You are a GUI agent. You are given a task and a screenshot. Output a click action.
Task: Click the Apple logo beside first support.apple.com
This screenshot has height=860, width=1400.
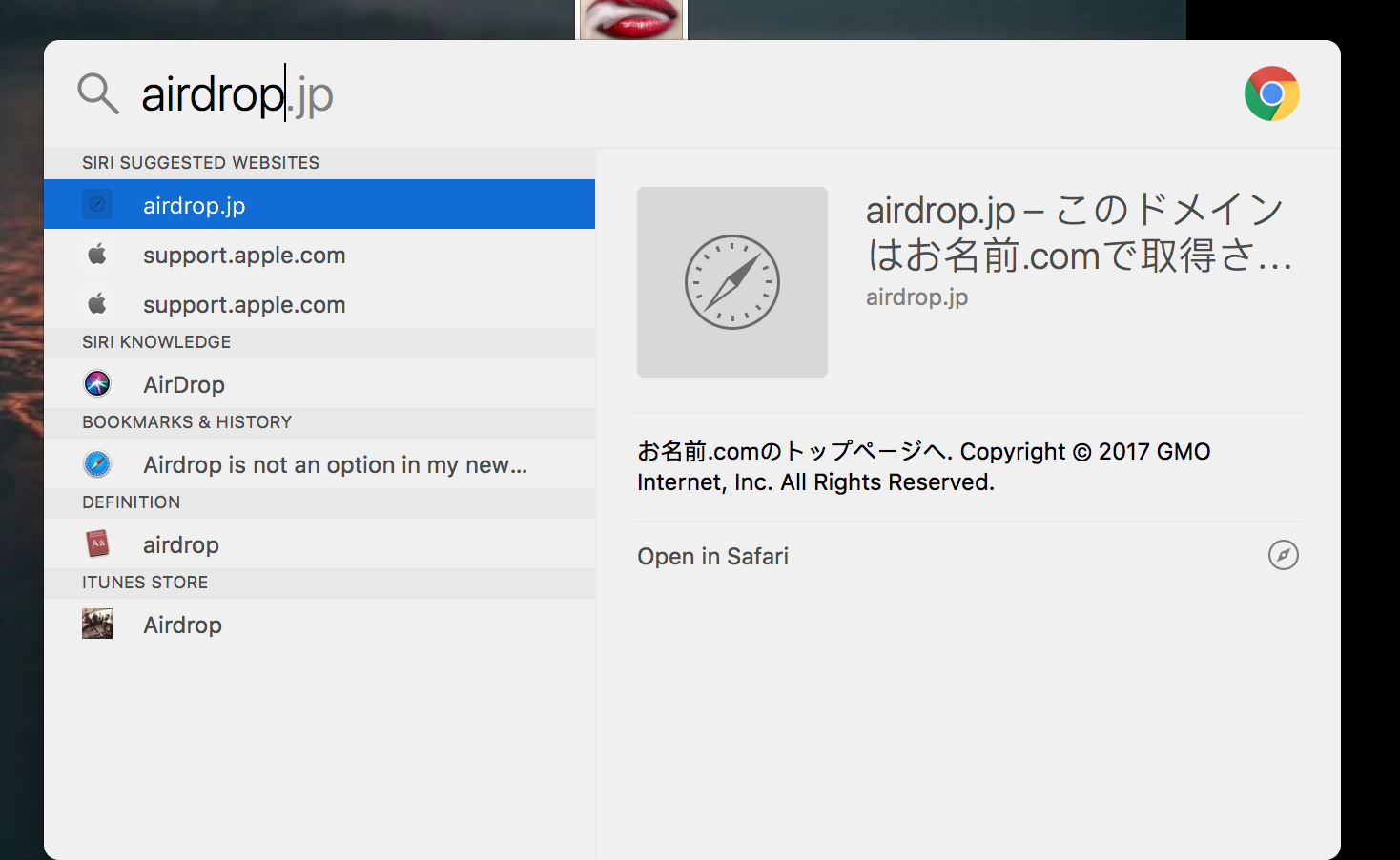click(x=97, y=254)
